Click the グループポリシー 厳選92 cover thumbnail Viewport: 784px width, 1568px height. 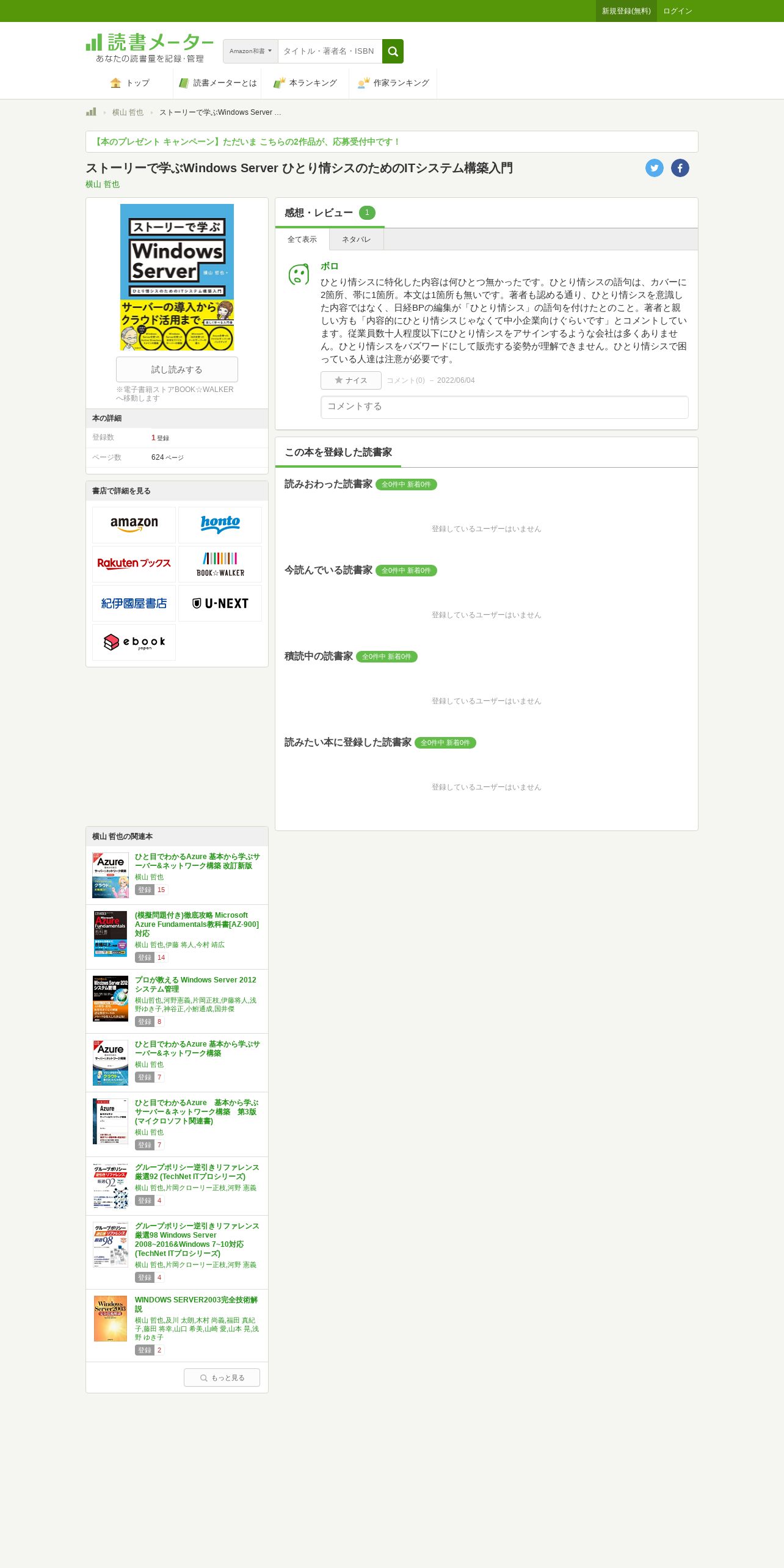coord(111,1186)
